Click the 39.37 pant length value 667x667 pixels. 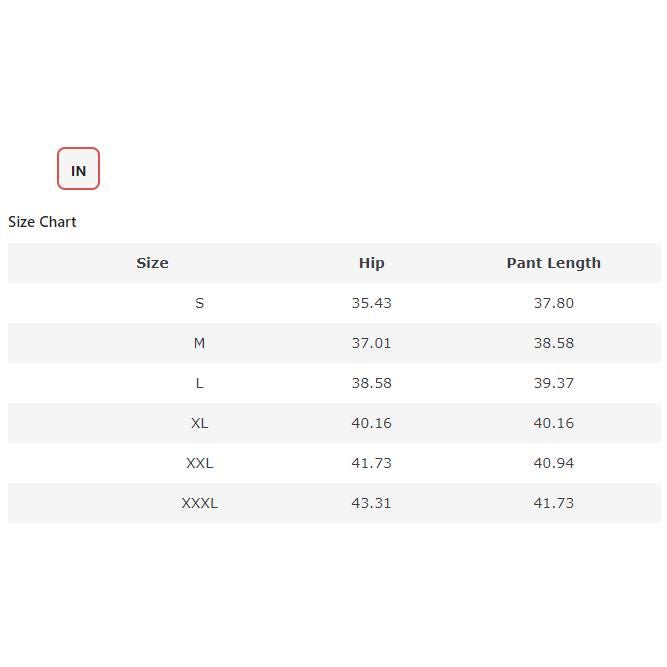[x=553, y=383]
